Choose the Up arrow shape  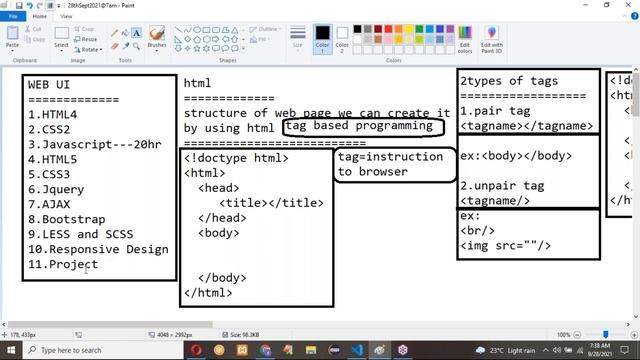235,40
